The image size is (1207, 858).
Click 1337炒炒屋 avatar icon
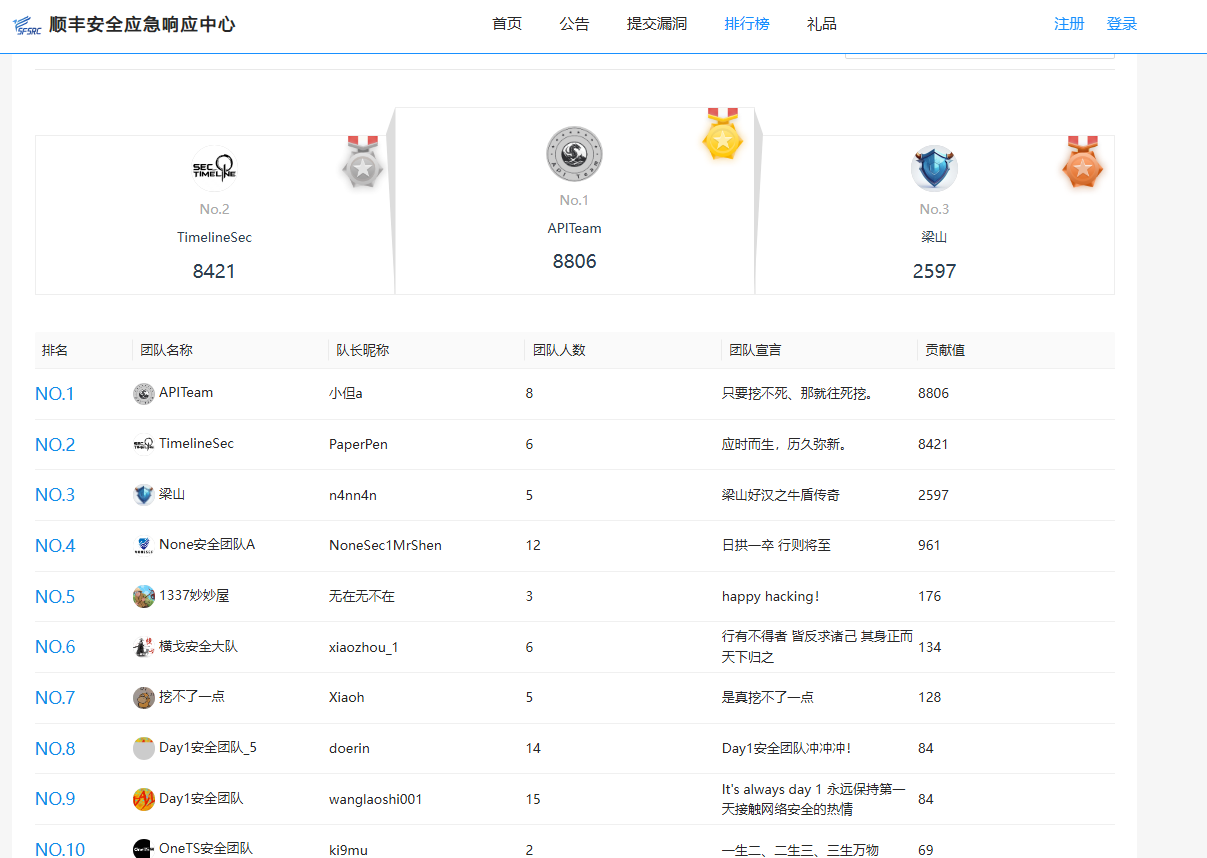coord(143,596)
